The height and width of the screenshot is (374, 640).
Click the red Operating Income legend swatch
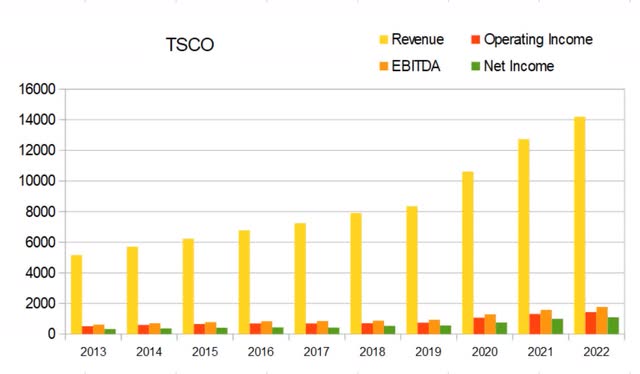coord(476,40)
